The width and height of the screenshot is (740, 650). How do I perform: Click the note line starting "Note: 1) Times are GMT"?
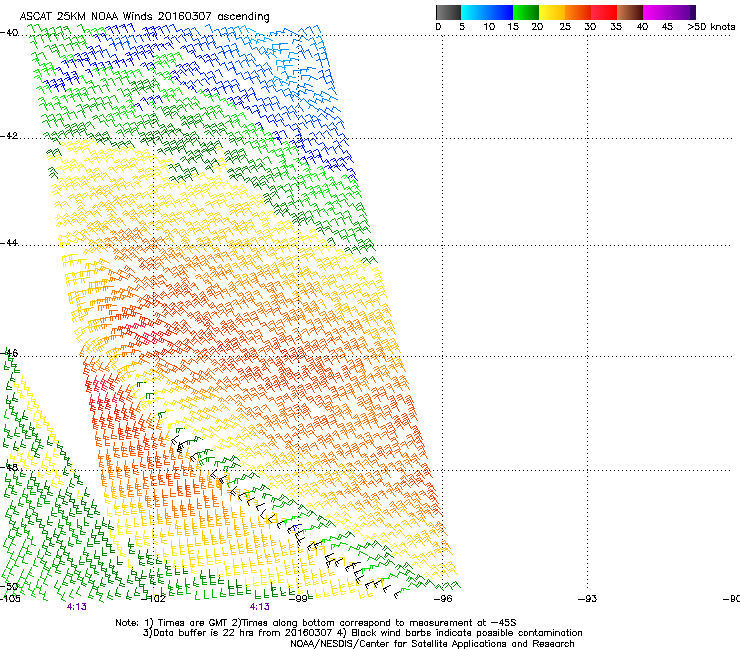pos(316,623)
